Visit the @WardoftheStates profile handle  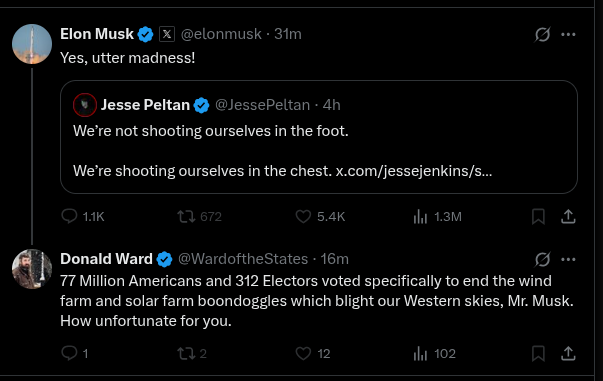(x=243, y=259)
